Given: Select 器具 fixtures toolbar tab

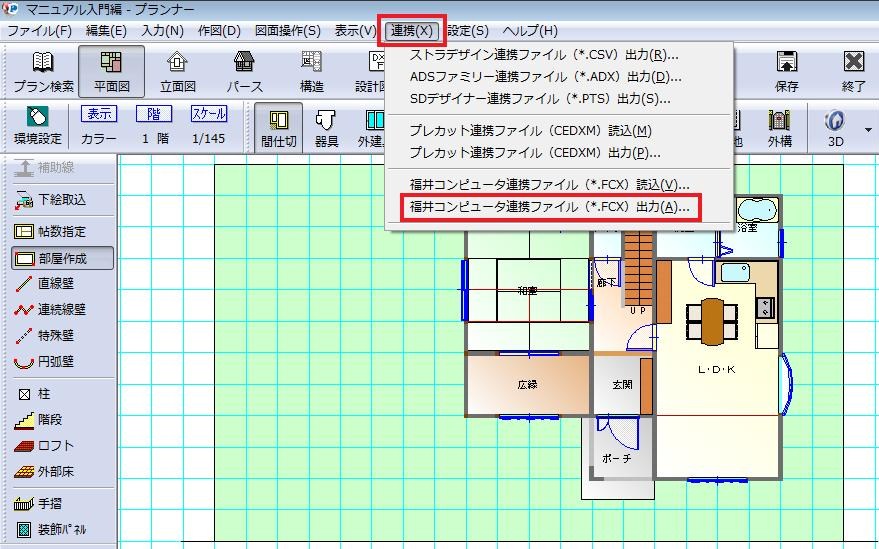Looking at the screenshot, I should coord(326,128).
